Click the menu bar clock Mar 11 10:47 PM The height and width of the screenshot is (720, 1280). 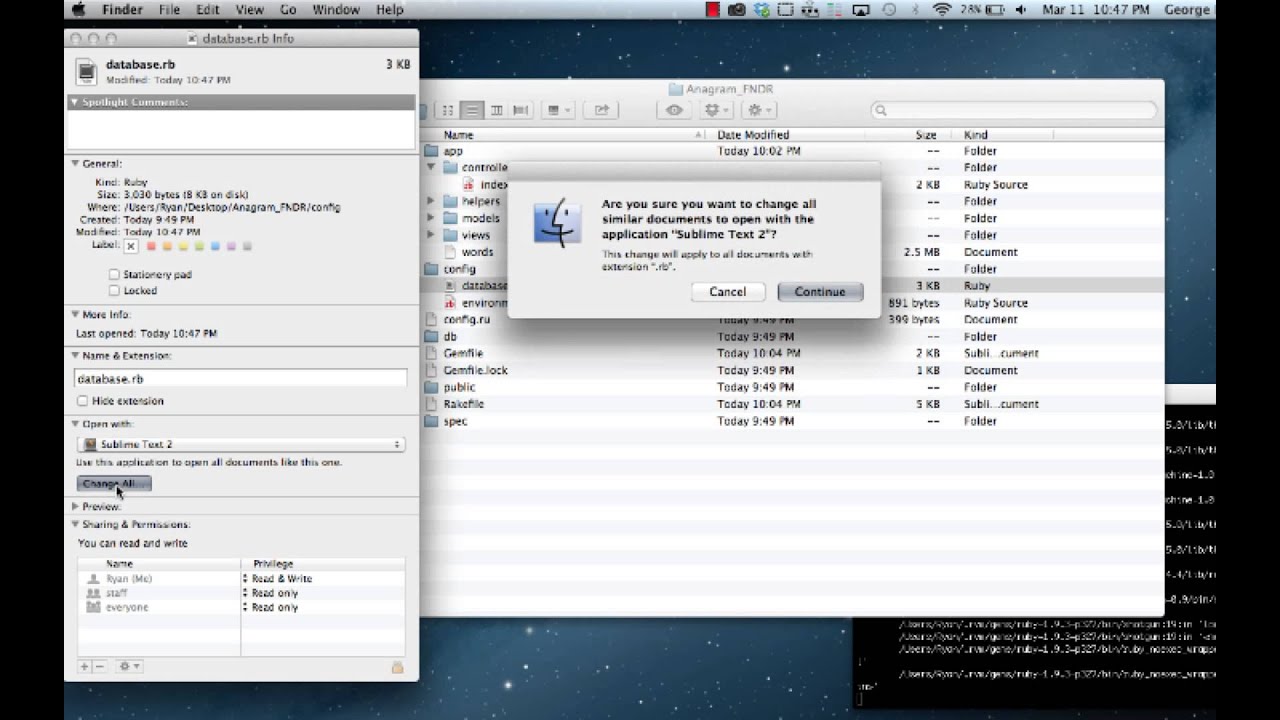point(1096,10)
